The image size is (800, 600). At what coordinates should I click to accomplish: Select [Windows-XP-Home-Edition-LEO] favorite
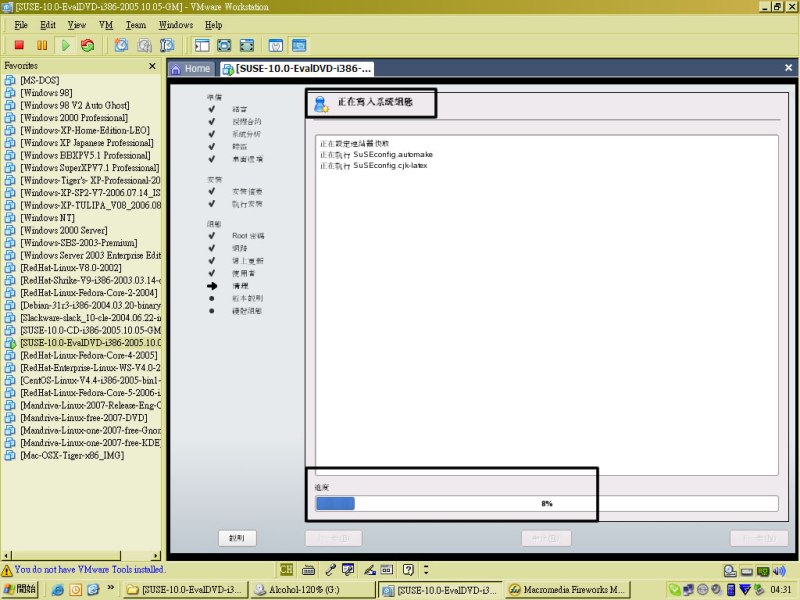click(x=85, y=130)
